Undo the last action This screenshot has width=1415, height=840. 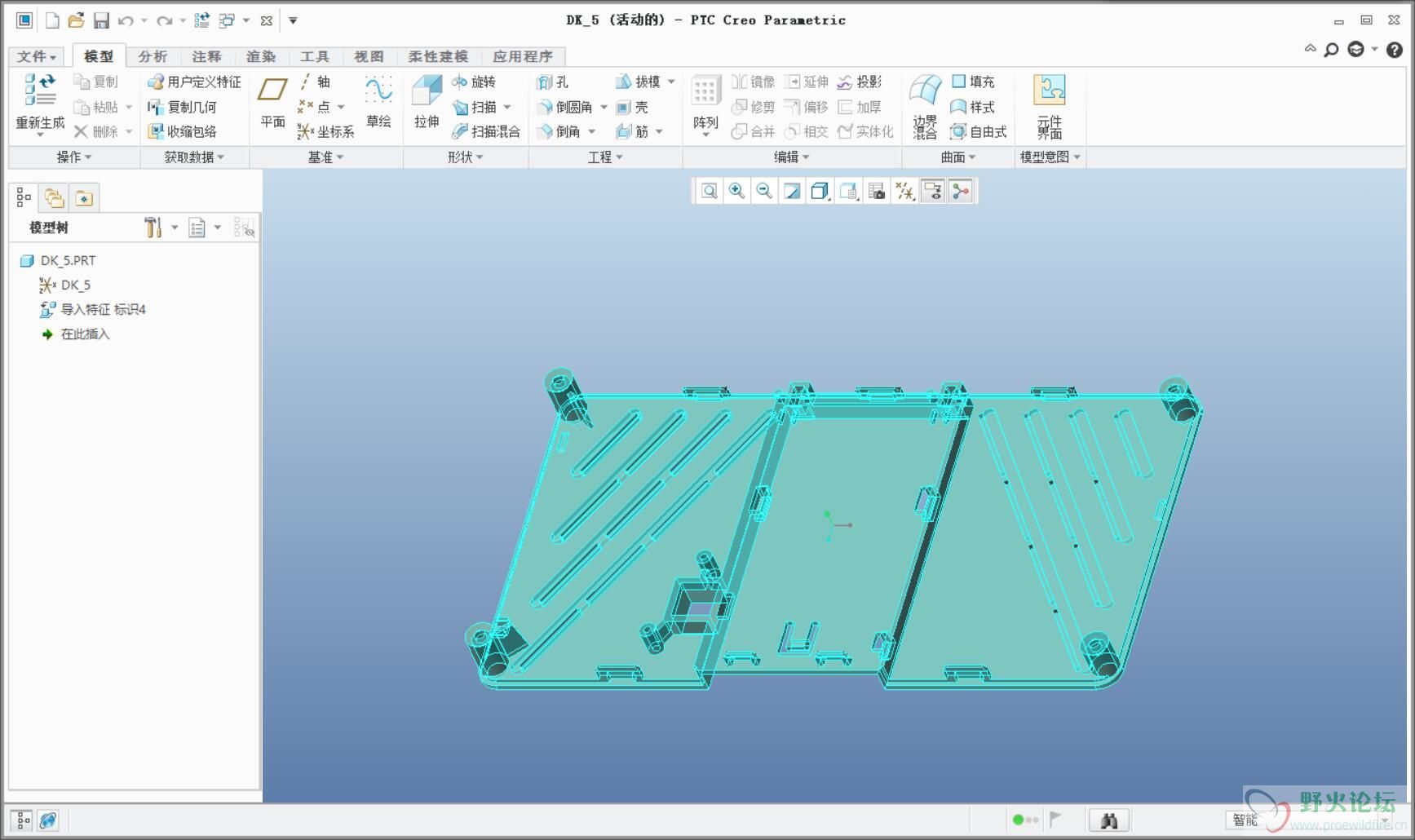(126, 20)
